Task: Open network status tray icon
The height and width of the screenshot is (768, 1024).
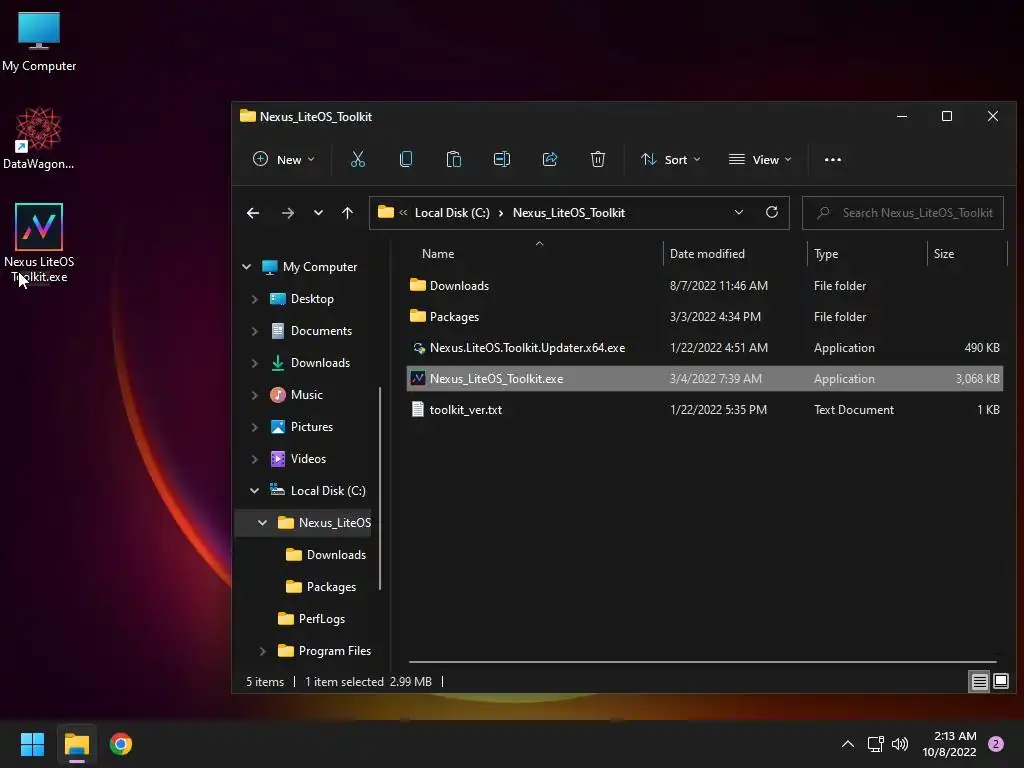Action: point(875,744)
